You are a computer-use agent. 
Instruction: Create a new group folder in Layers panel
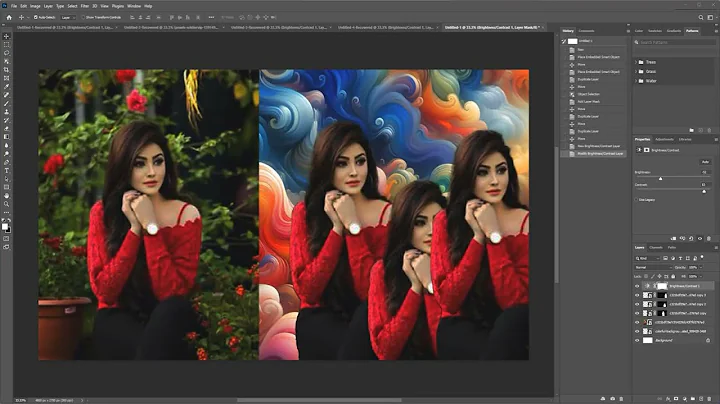[x=693, y=399]
